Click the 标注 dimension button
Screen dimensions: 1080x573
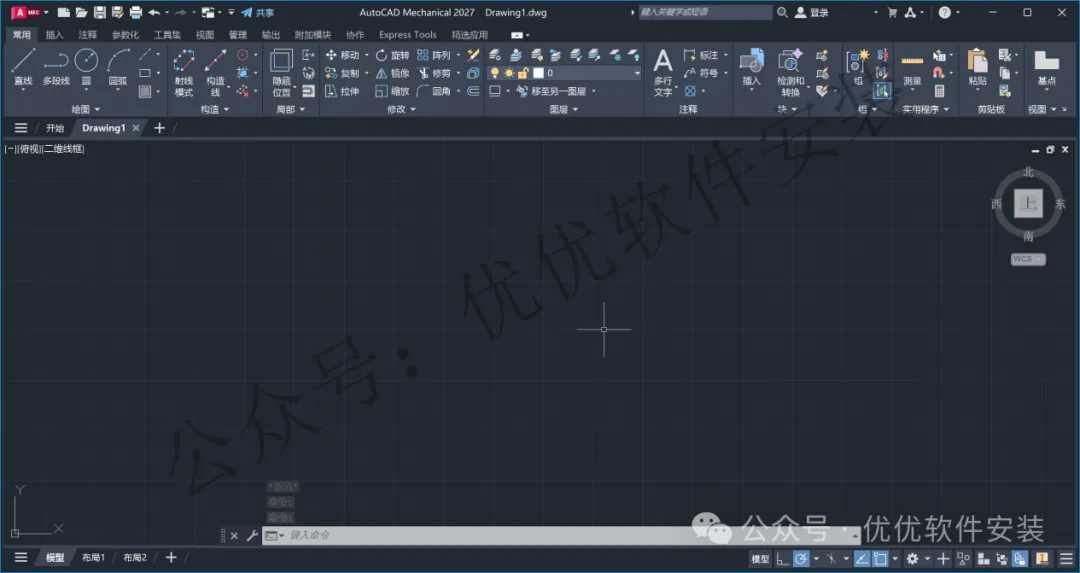[x=702, y=55]
